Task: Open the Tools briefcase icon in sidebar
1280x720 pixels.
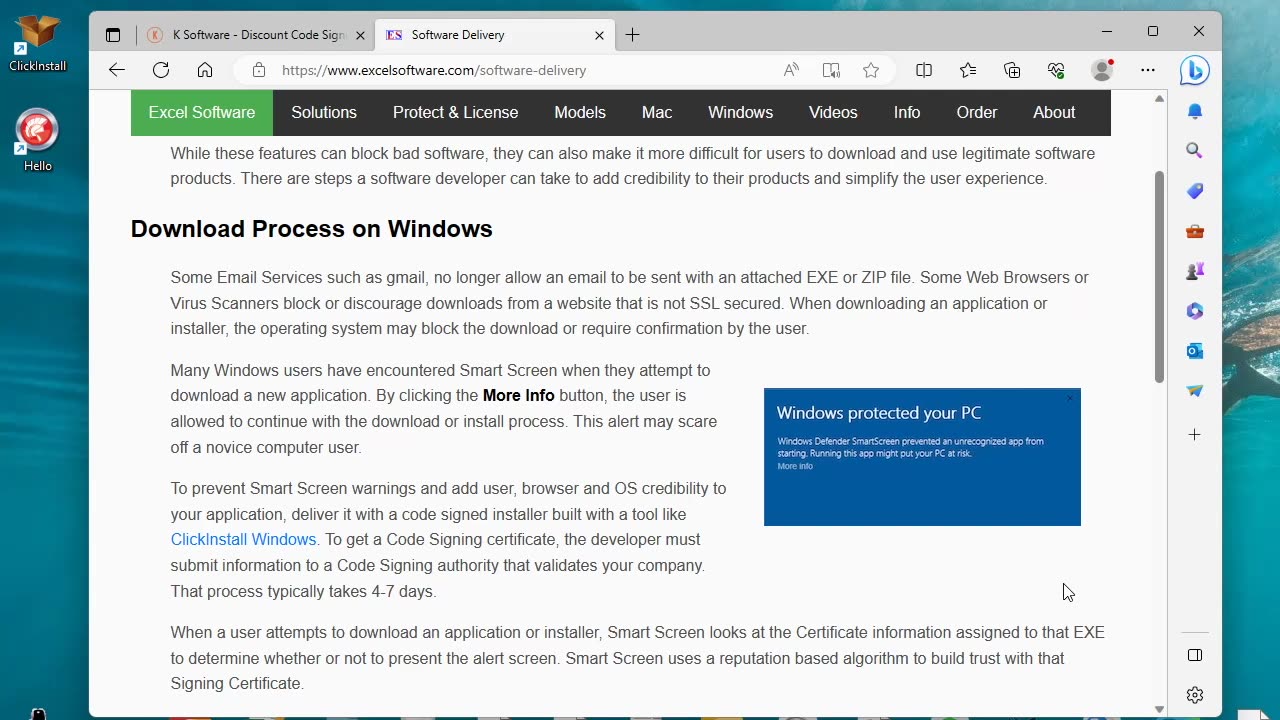Action: pos(1195,231)
